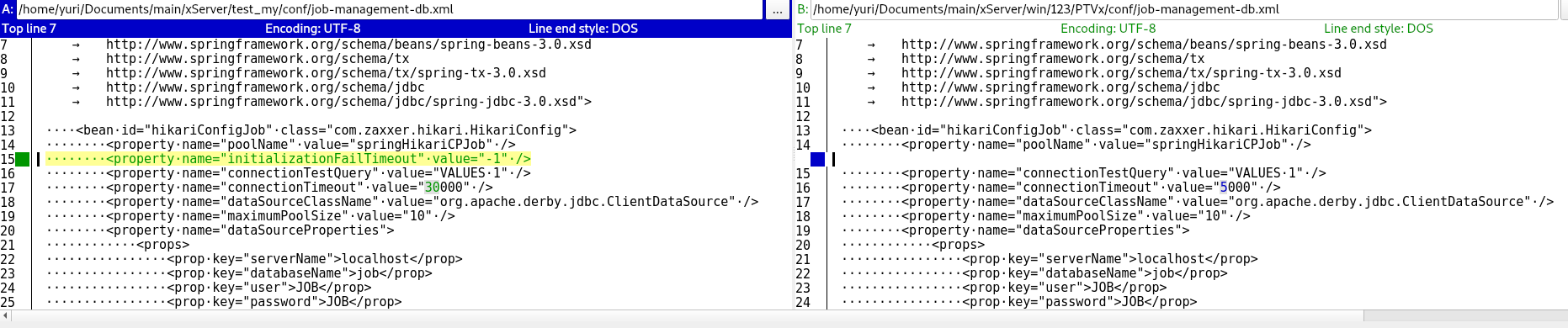
Task: Click line number 15 in pane A gutter
Action: click(x=8, y=159)
